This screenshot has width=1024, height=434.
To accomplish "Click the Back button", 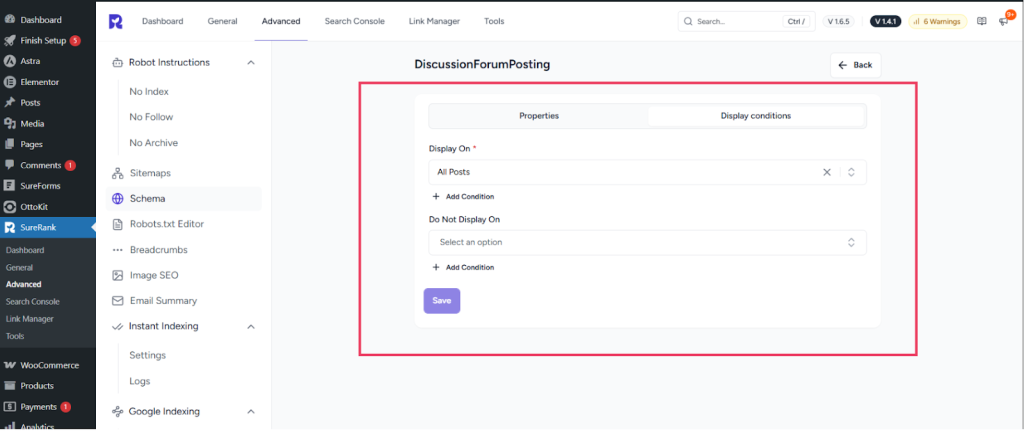I will tap(856, 65).
